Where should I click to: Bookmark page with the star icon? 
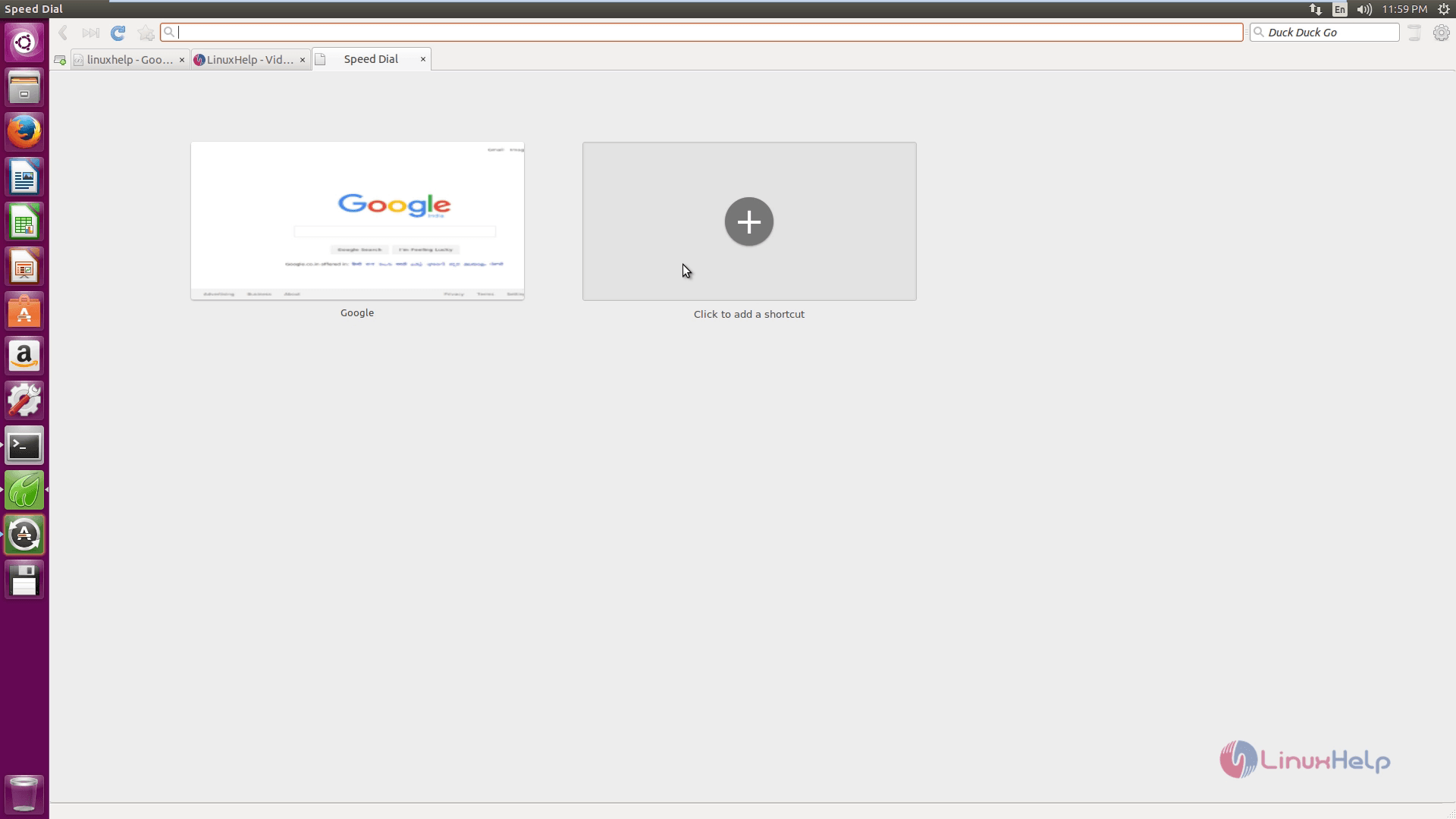pos(146,33)
